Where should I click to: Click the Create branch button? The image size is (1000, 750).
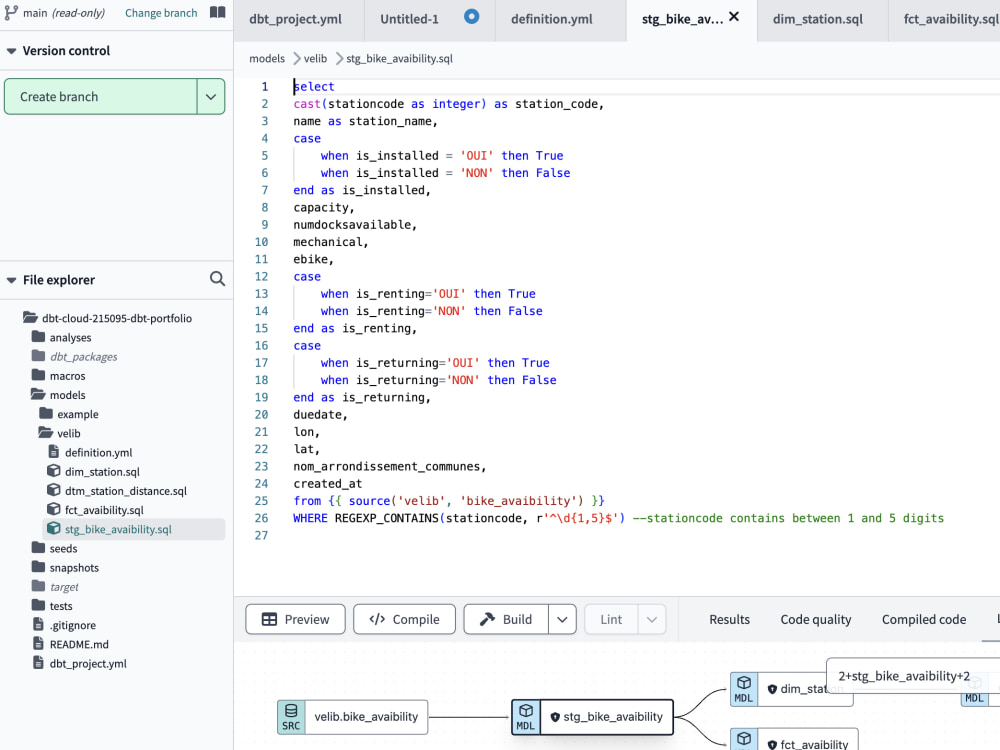coord(101,97)
